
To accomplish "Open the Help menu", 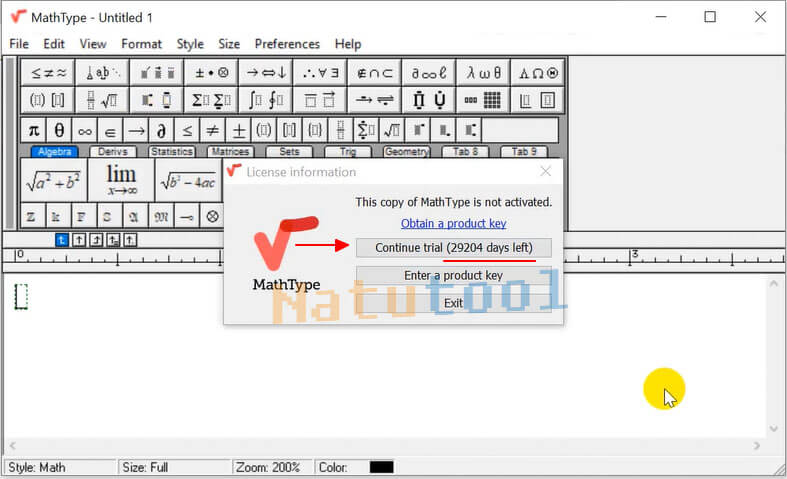I will pyautogui.click(x=348, y=44).
